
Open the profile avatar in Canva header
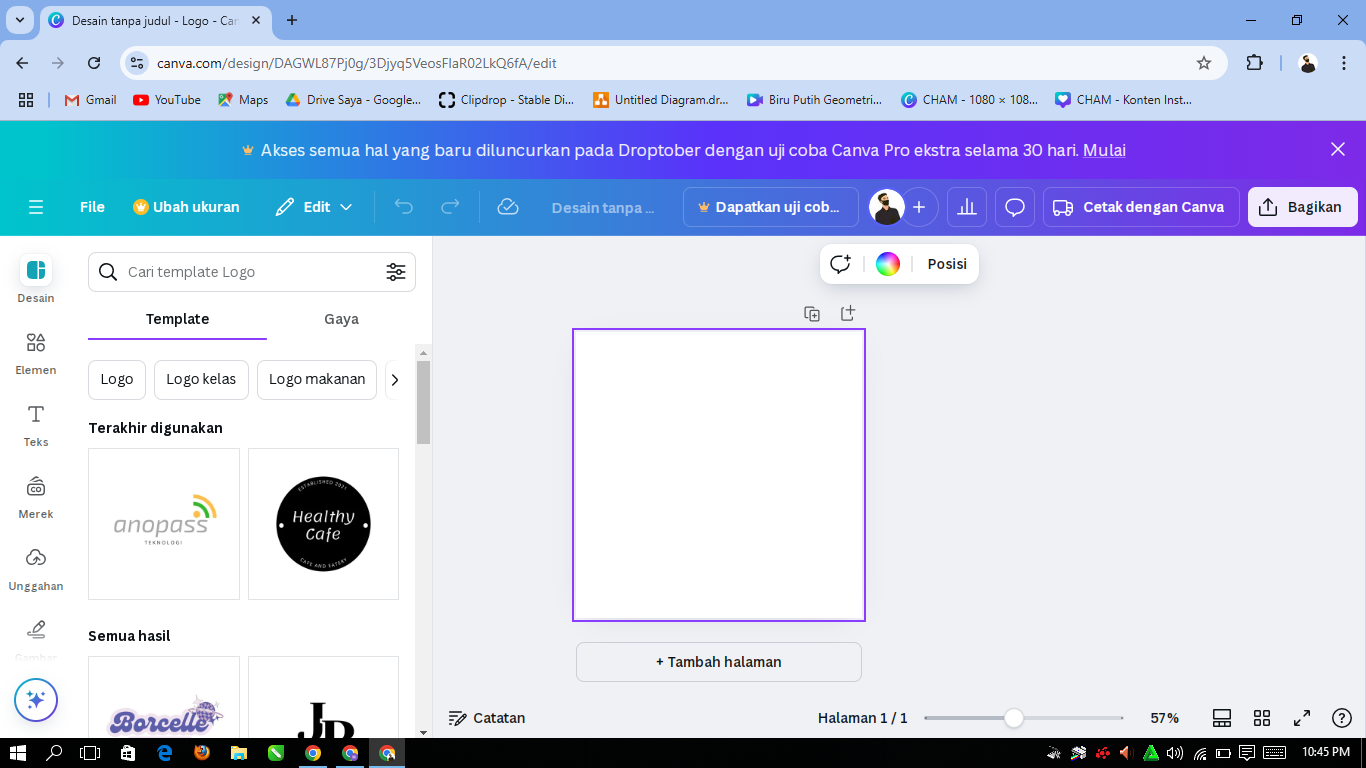click(x=886, y=207)
